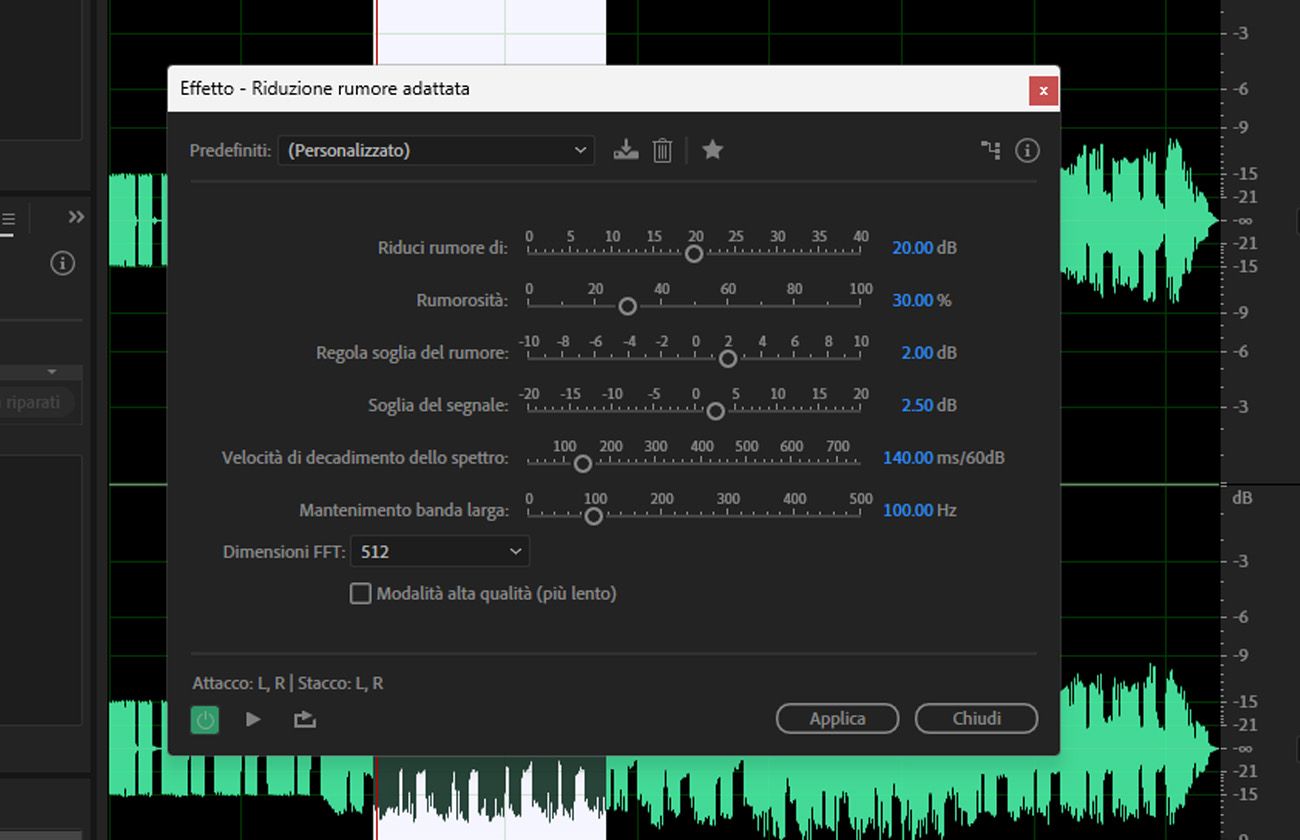The width and height of the screenshot is (1300, 840).
Task: Click the Soglia del segnale slider handle
Action: (x=715, y=411)
